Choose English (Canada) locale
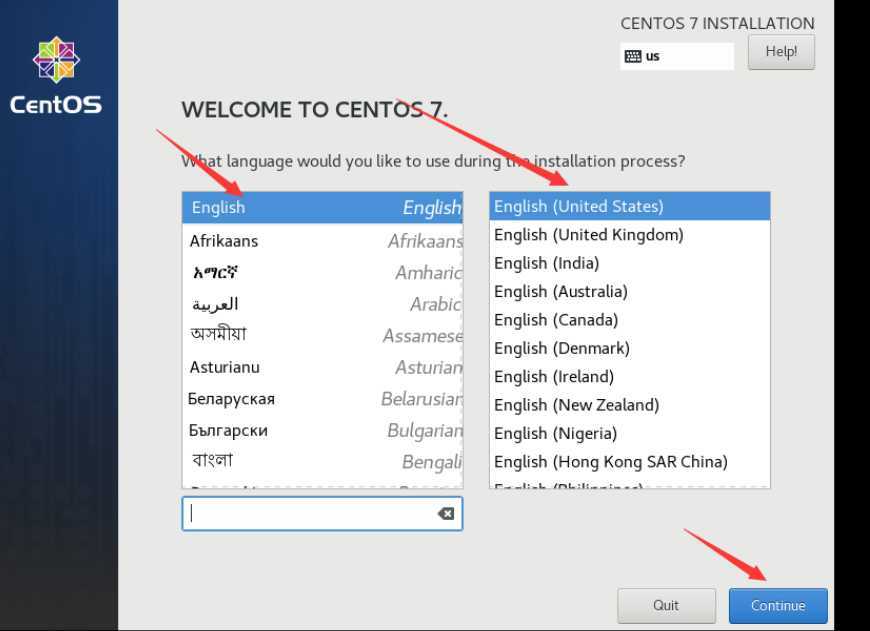The image size is (870, 631). [630, 320]
